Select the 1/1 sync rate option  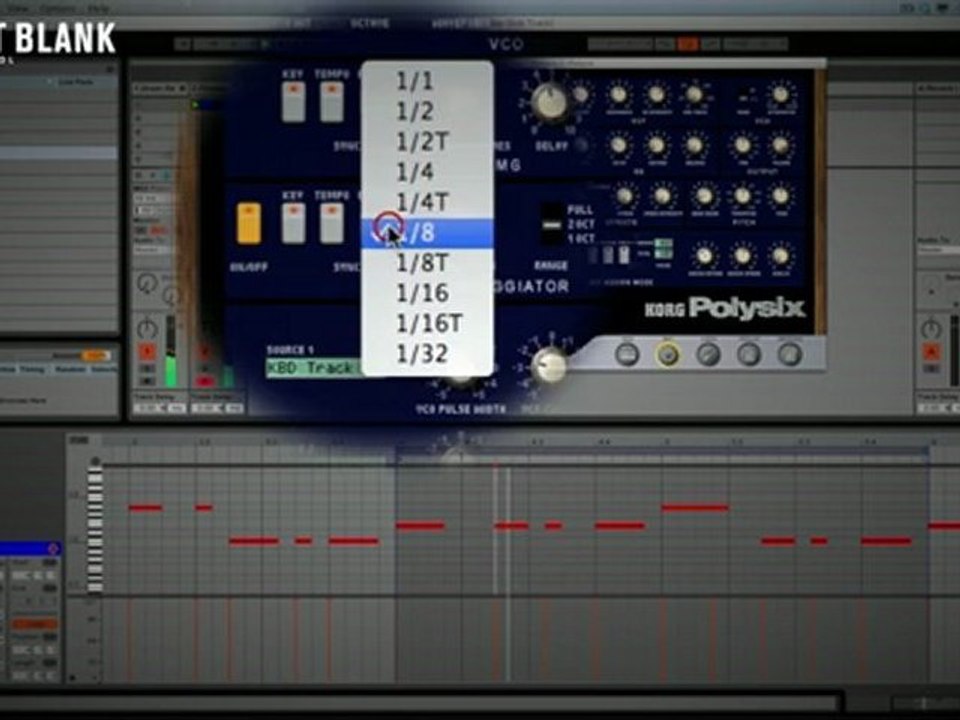427,81
